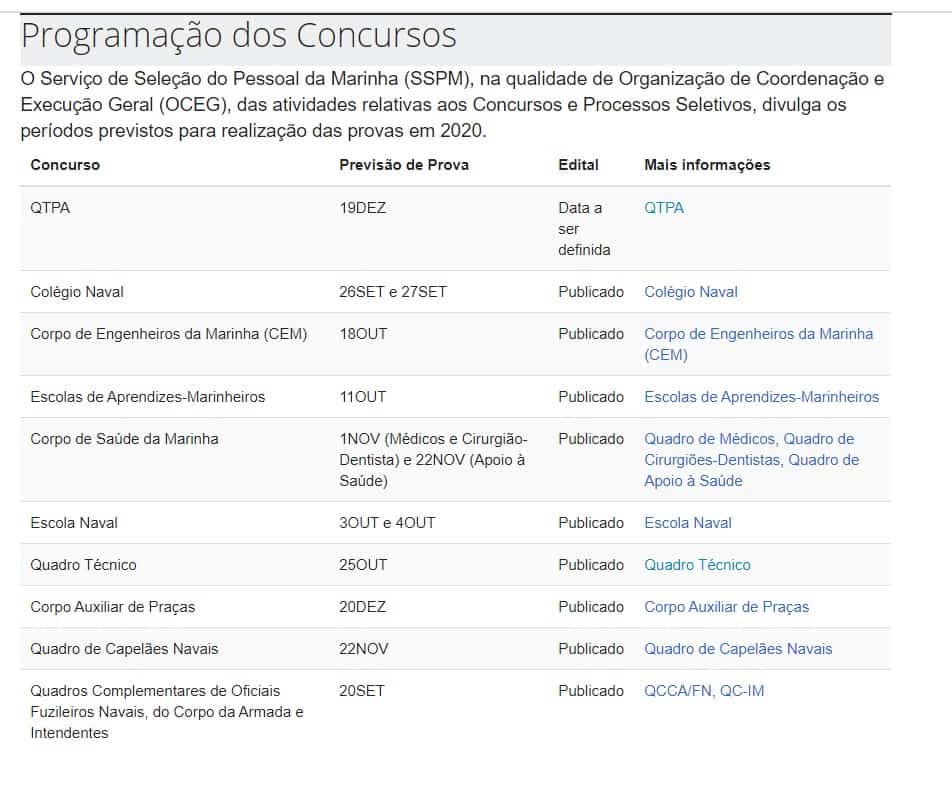Select the Programação dos Concursos heading

coord(239,35)
